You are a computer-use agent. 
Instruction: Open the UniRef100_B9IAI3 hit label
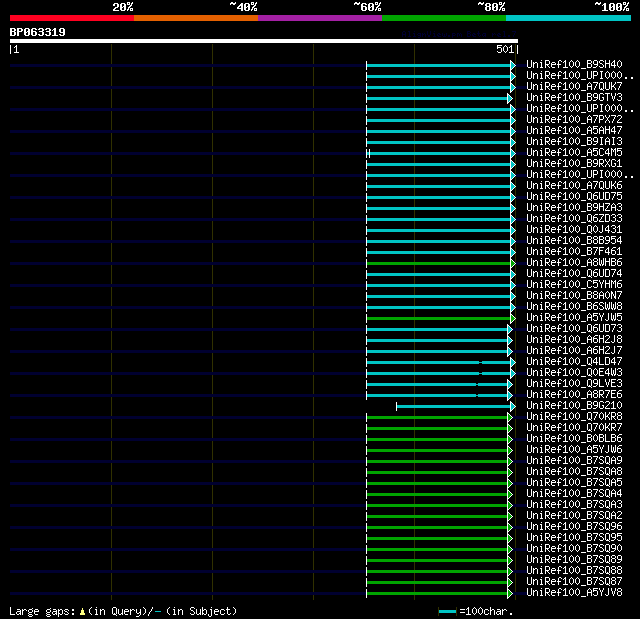click(574, 142)
